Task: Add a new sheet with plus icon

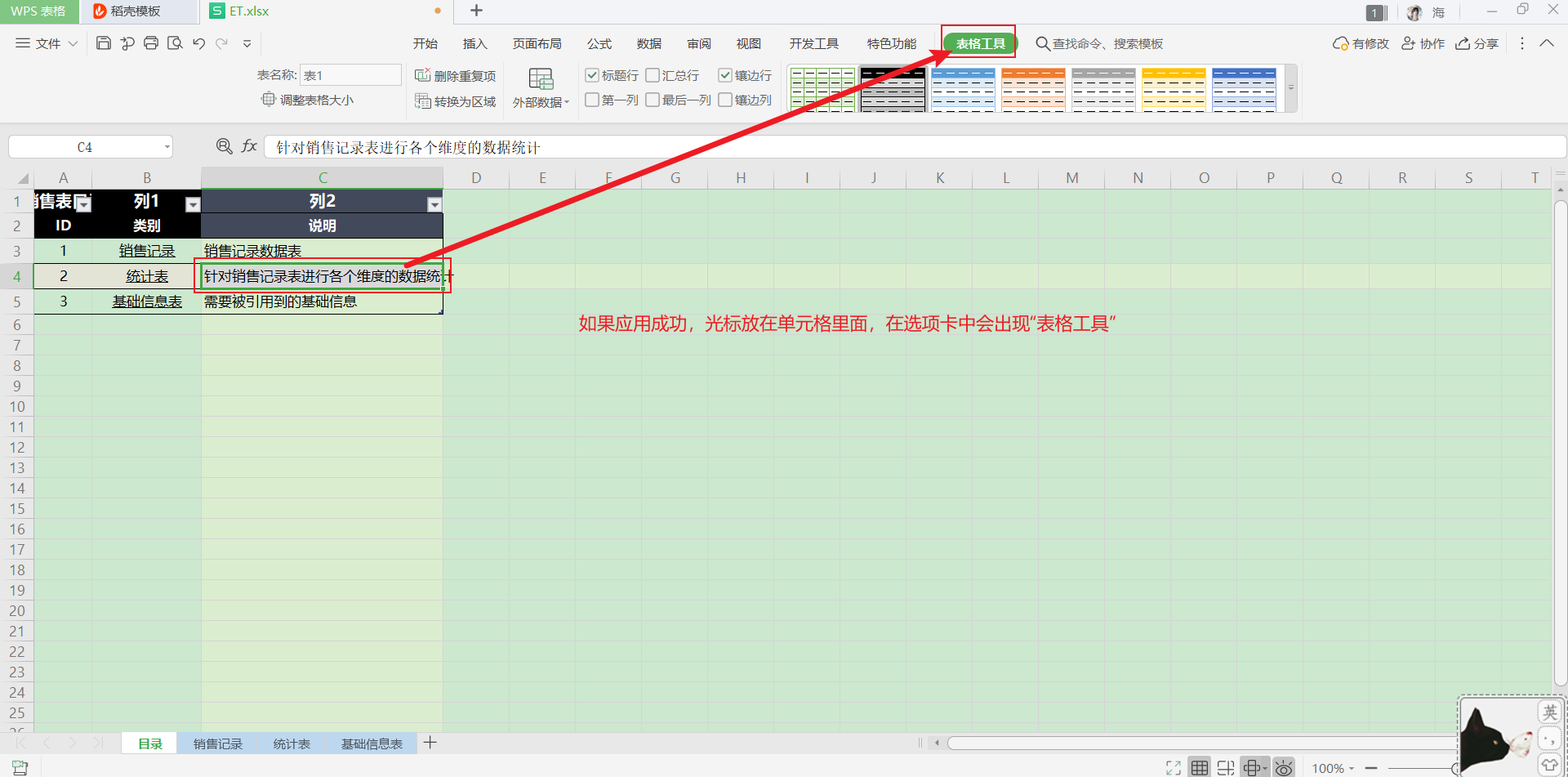Action: coord(430,743)
